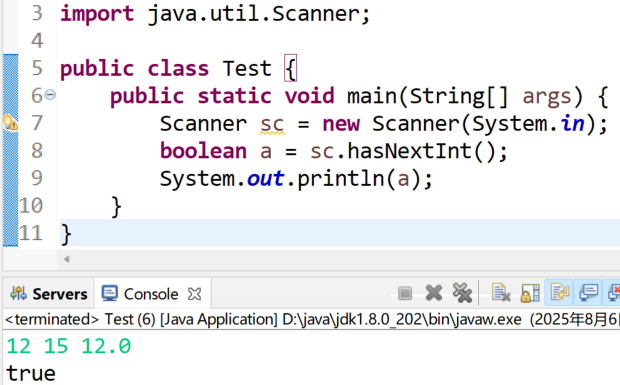Click the highlighted opening brace on line 5

(291, 68)
